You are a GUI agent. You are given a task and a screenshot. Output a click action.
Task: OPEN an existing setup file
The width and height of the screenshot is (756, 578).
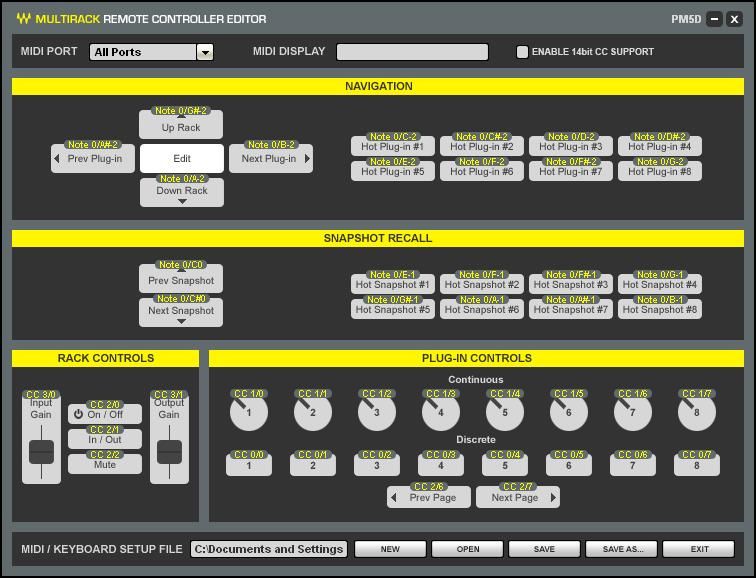[x=467, y=549]
